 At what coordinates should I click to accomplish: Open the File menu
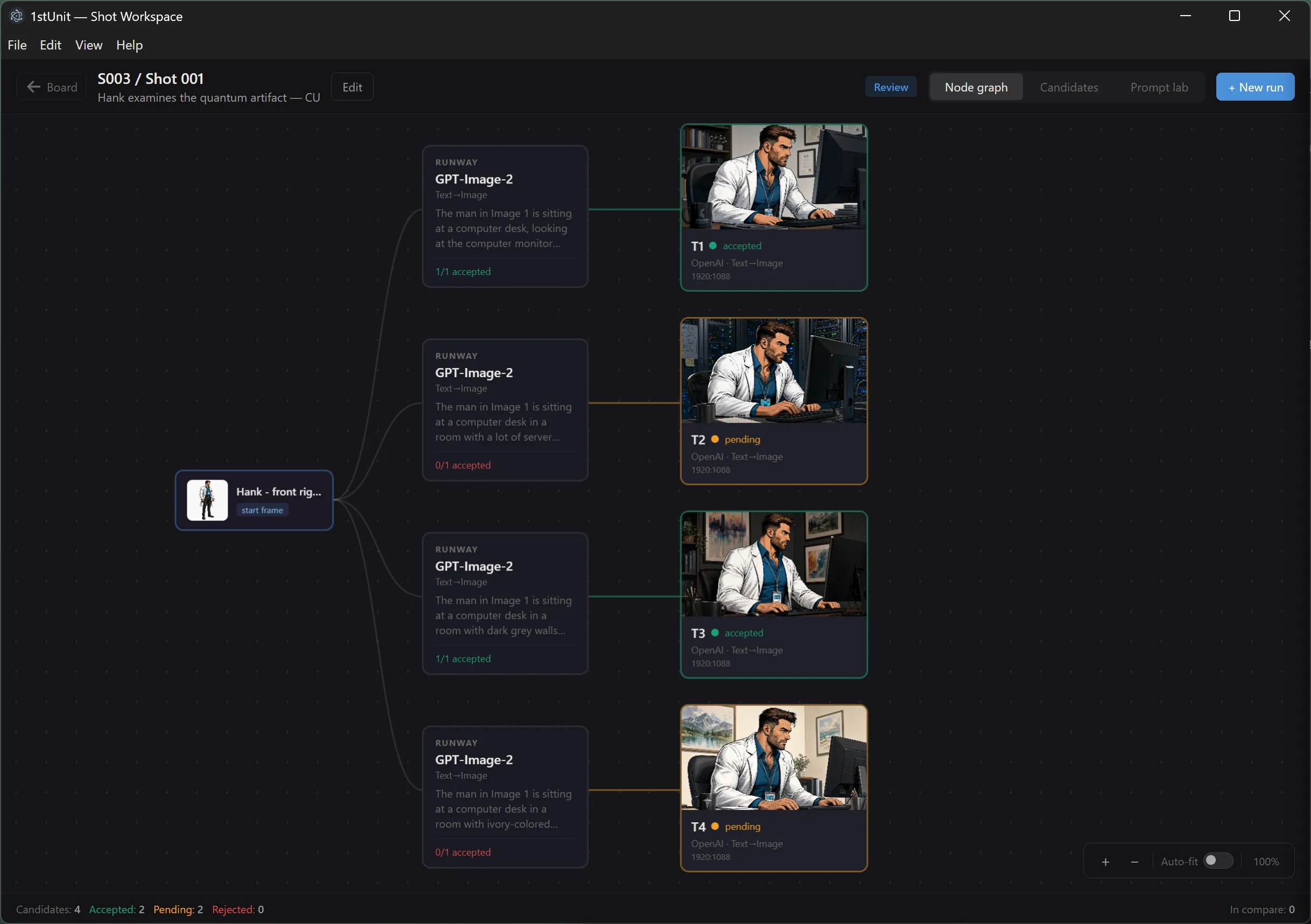point(17,45)
